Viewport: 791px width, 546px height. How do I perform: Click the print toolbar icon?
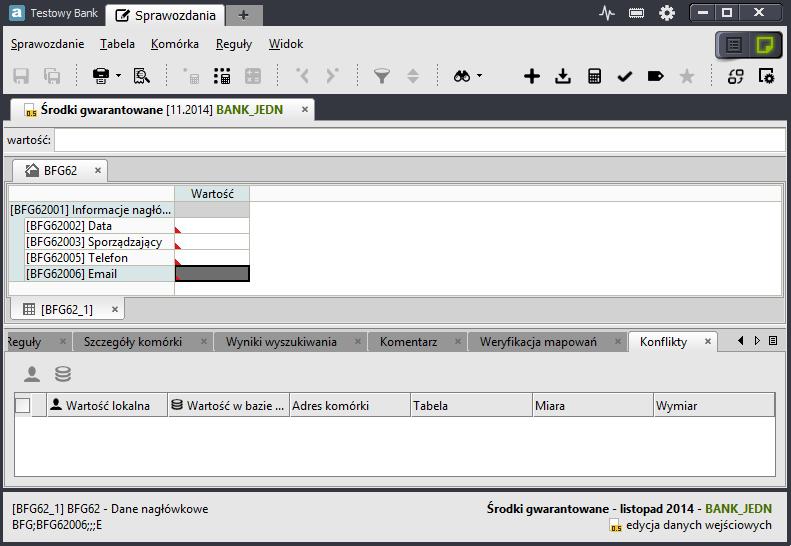coord(101,76)
